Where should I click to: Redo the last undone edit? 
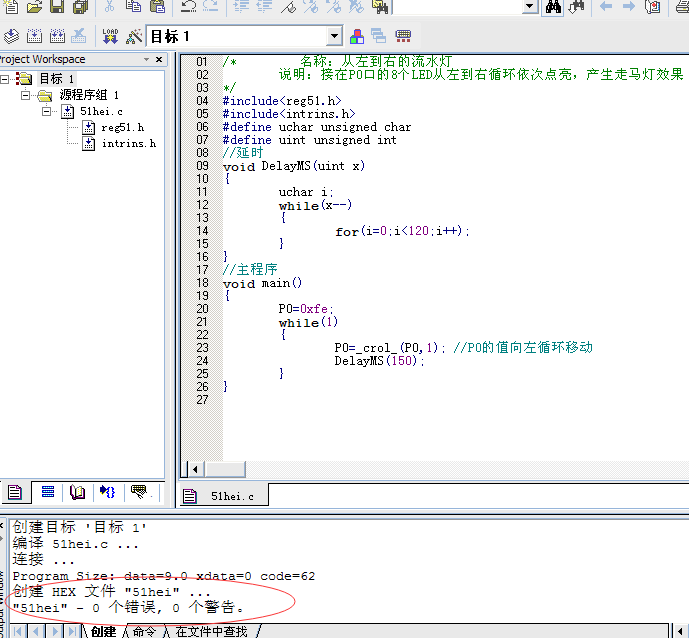tap(210, 6)
